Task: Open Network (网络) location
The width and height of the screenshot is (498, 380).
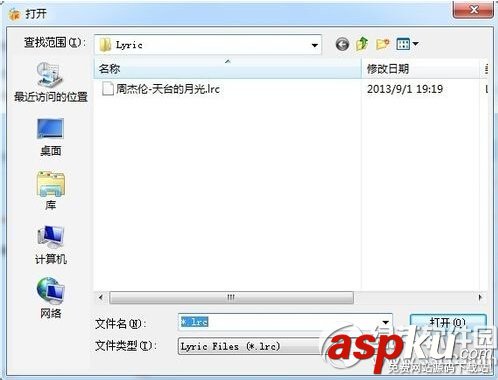Action: click(51, 298)
